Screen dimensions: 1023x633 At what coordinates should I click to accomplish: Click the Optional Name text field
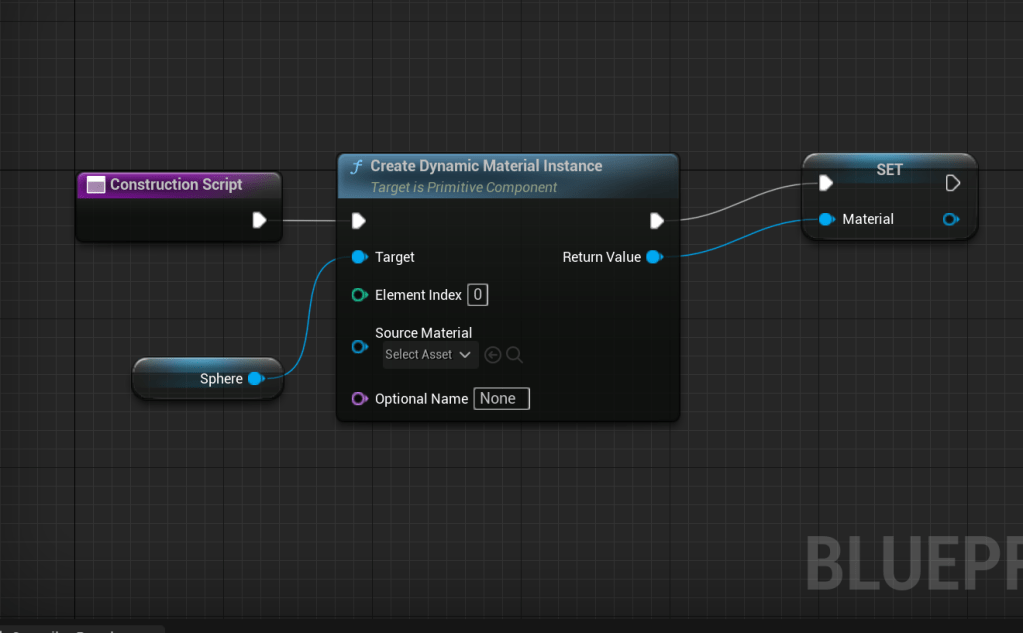point(501,399)
